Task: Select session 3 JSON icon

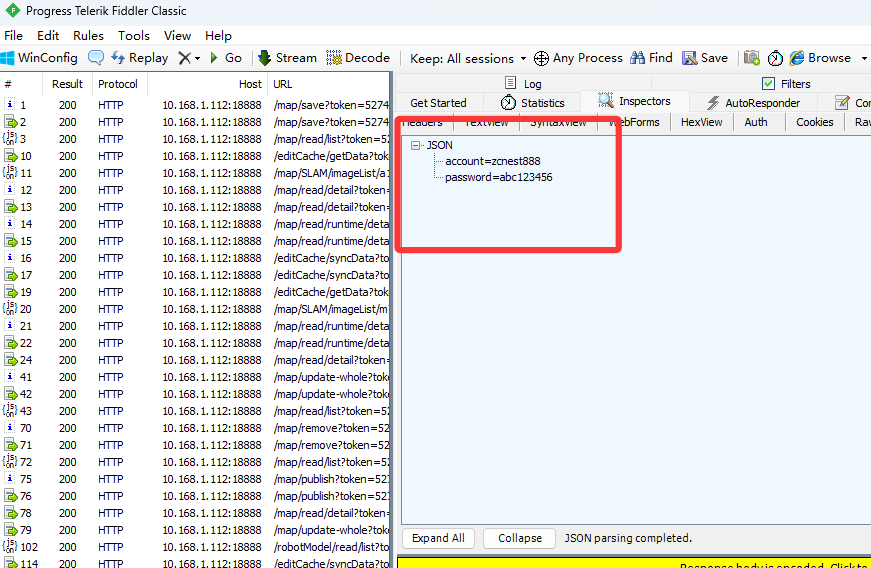Action: pyautogui.click(x=10, y=138)
